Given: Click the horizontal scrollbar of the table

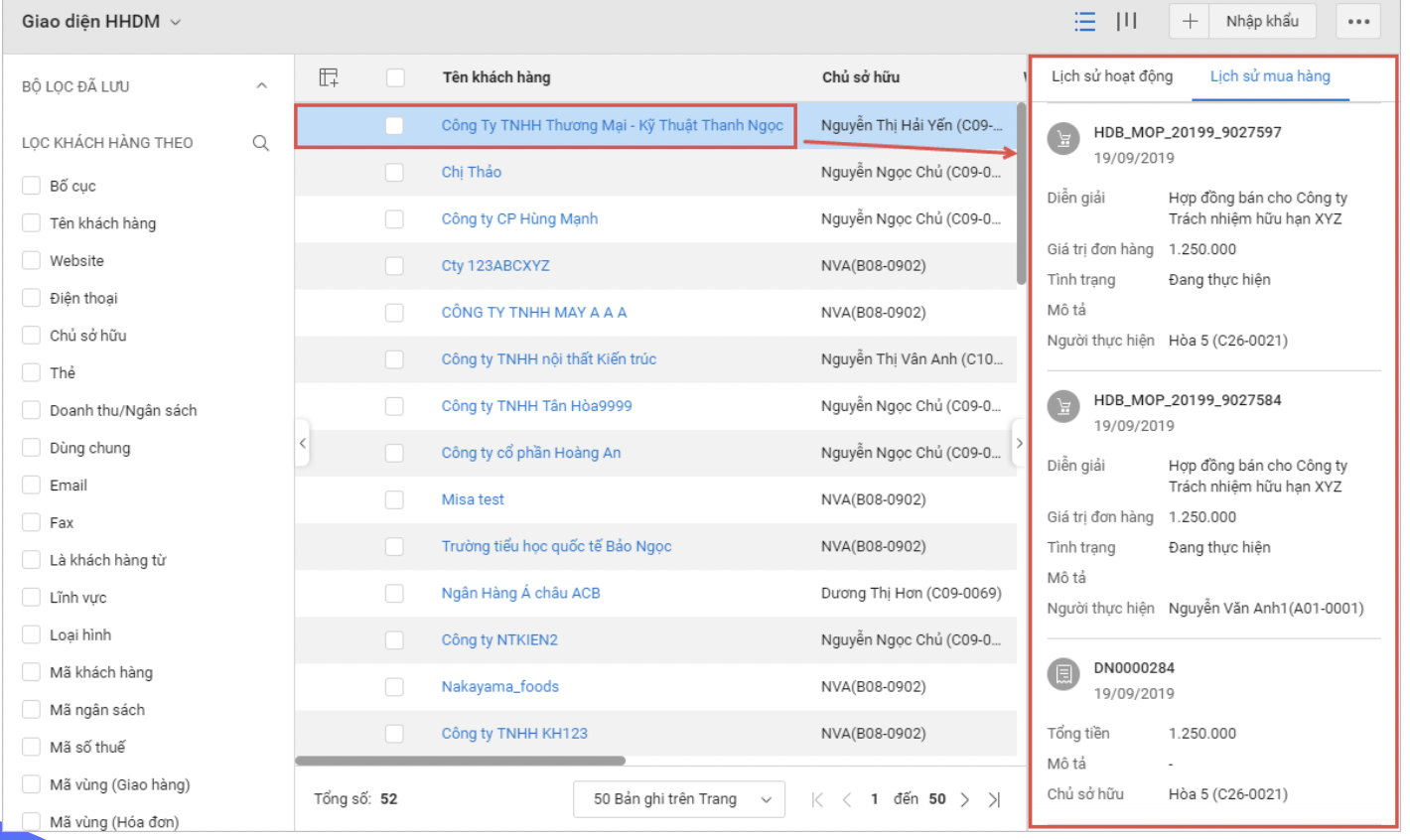Looking at the screenshot, I should (461, 762).
